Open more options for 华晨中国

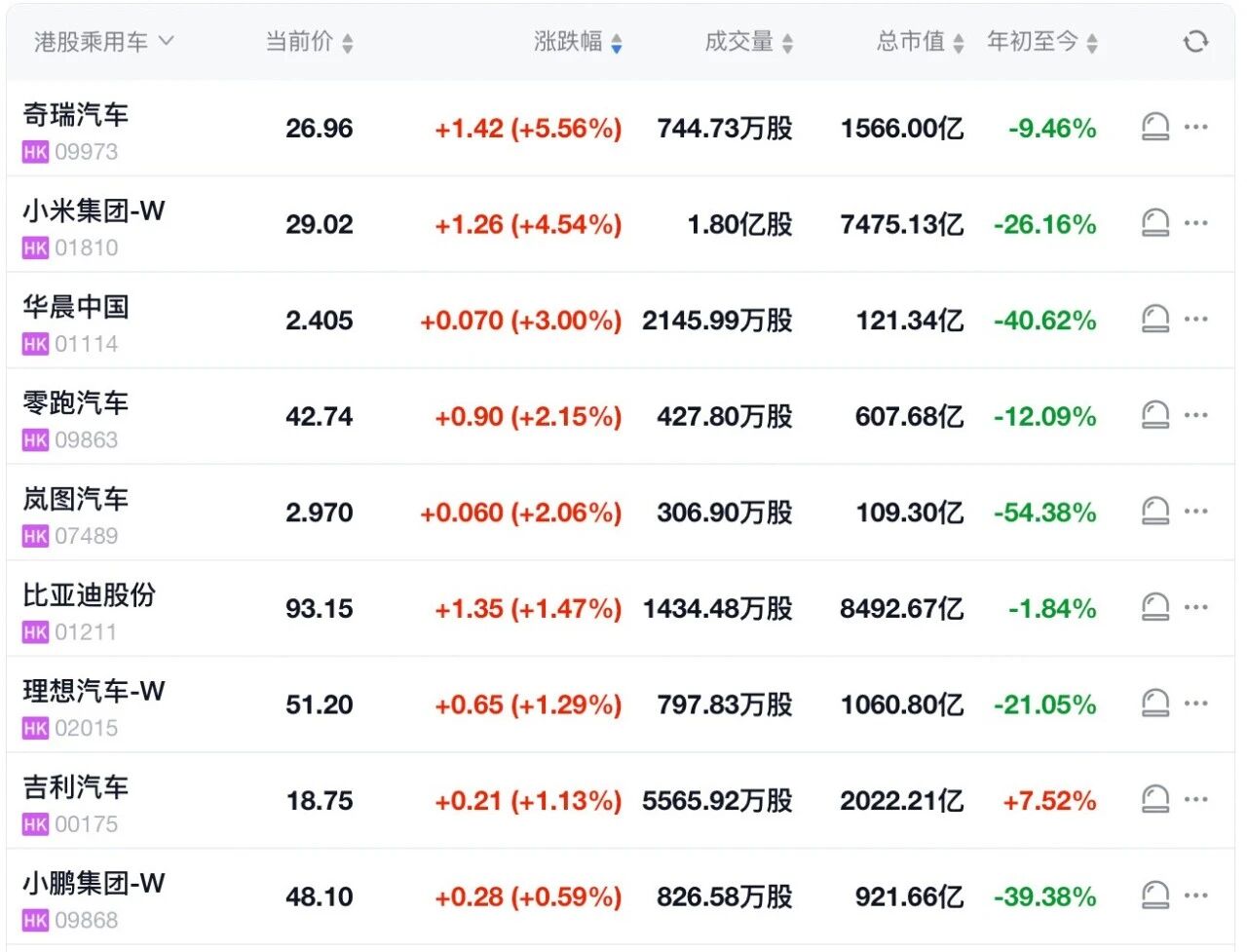(1196, 319)
